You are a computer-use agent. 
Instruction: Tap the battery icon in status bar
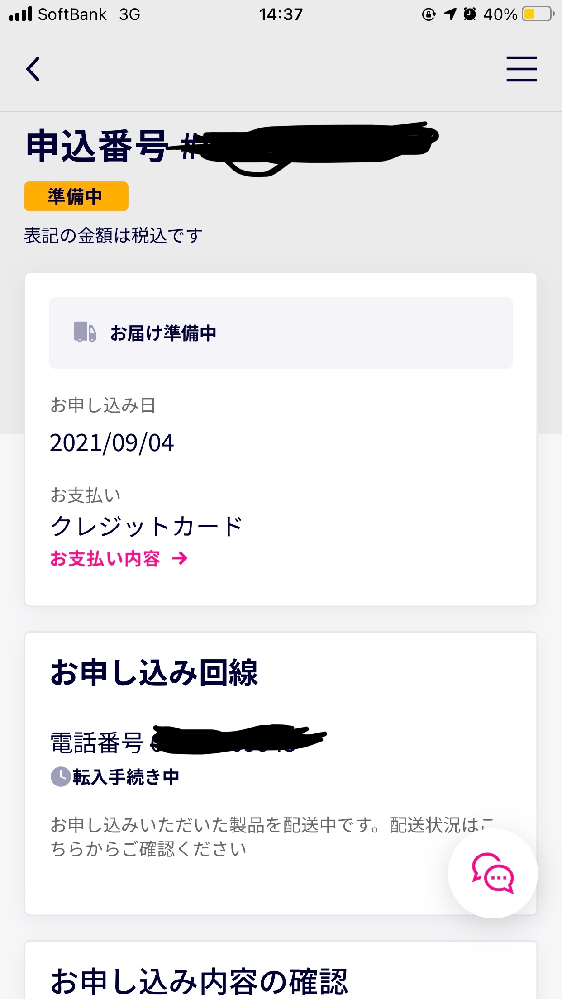tap(537, 14)
